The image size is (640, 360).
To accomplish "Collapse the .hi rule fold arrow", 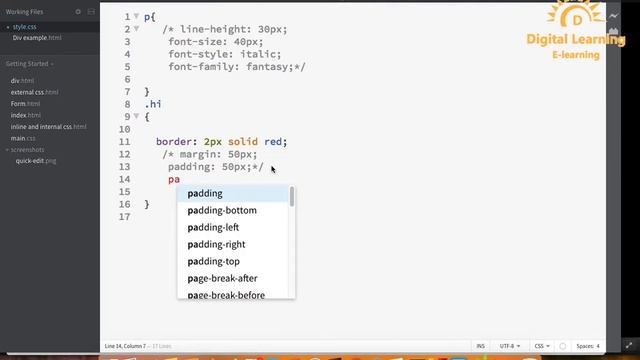I will (137, 116).
